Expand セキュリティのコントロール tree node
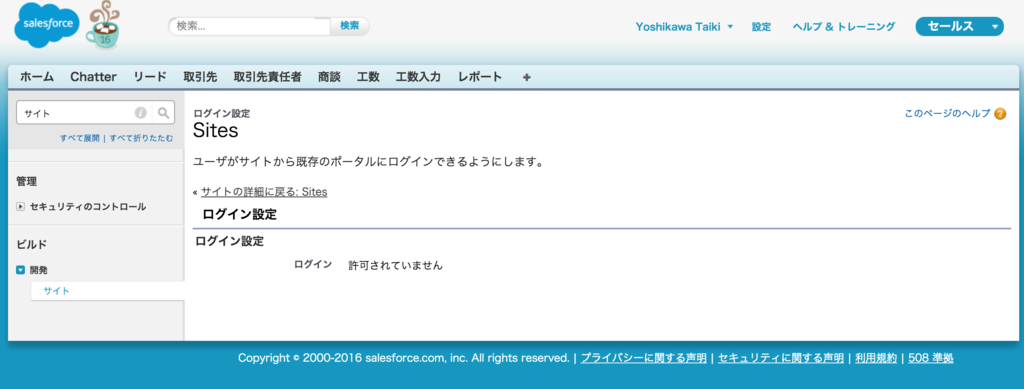1024x389 pixels. 20,206
